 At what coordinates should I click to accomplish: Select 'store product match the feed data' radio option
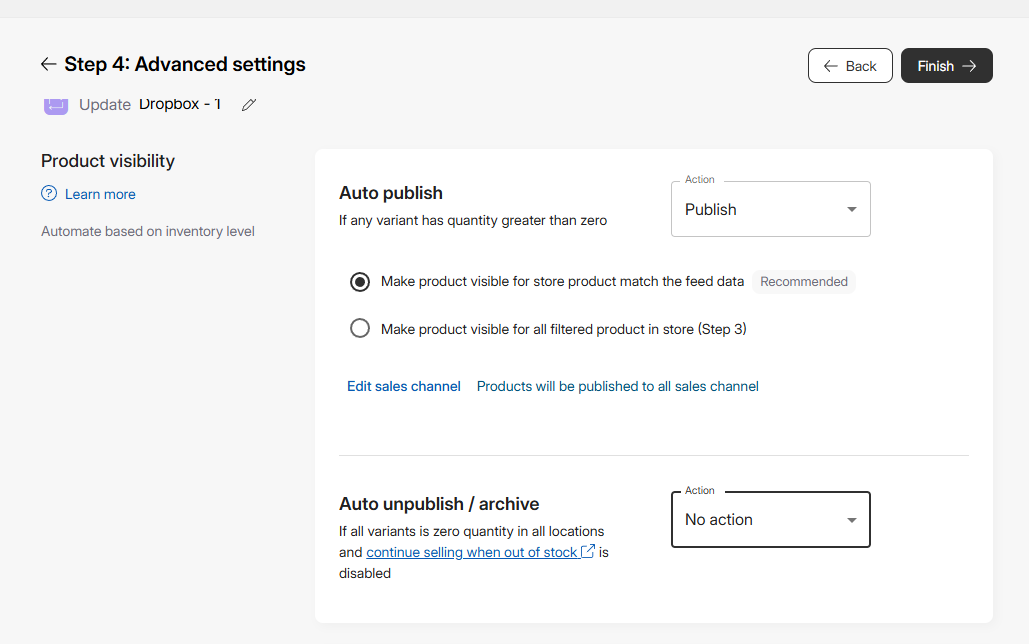[x=360, y=282]
